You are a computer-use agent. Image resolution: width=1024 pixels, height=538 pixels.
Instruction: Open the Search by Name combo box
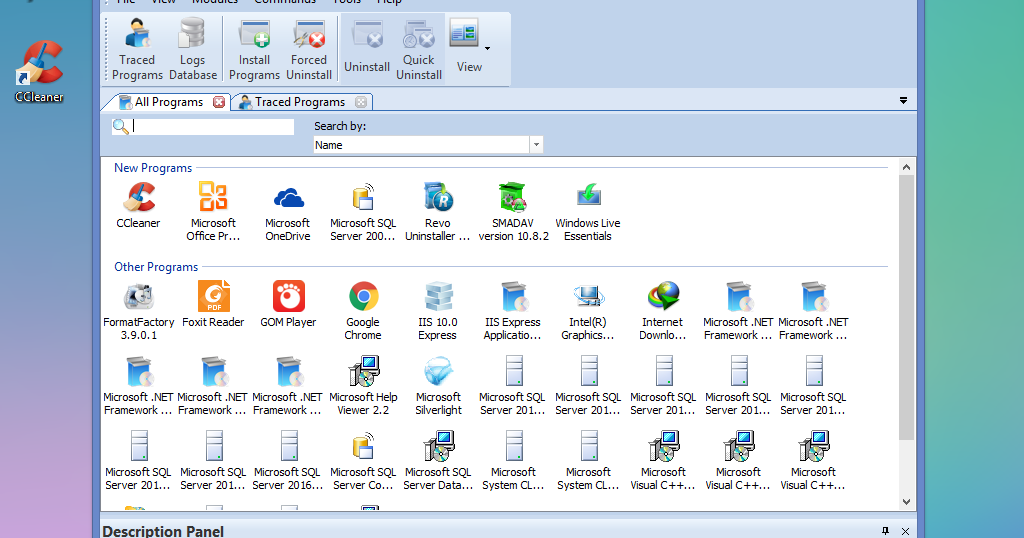pyautogui.click(x=428, y=145)
